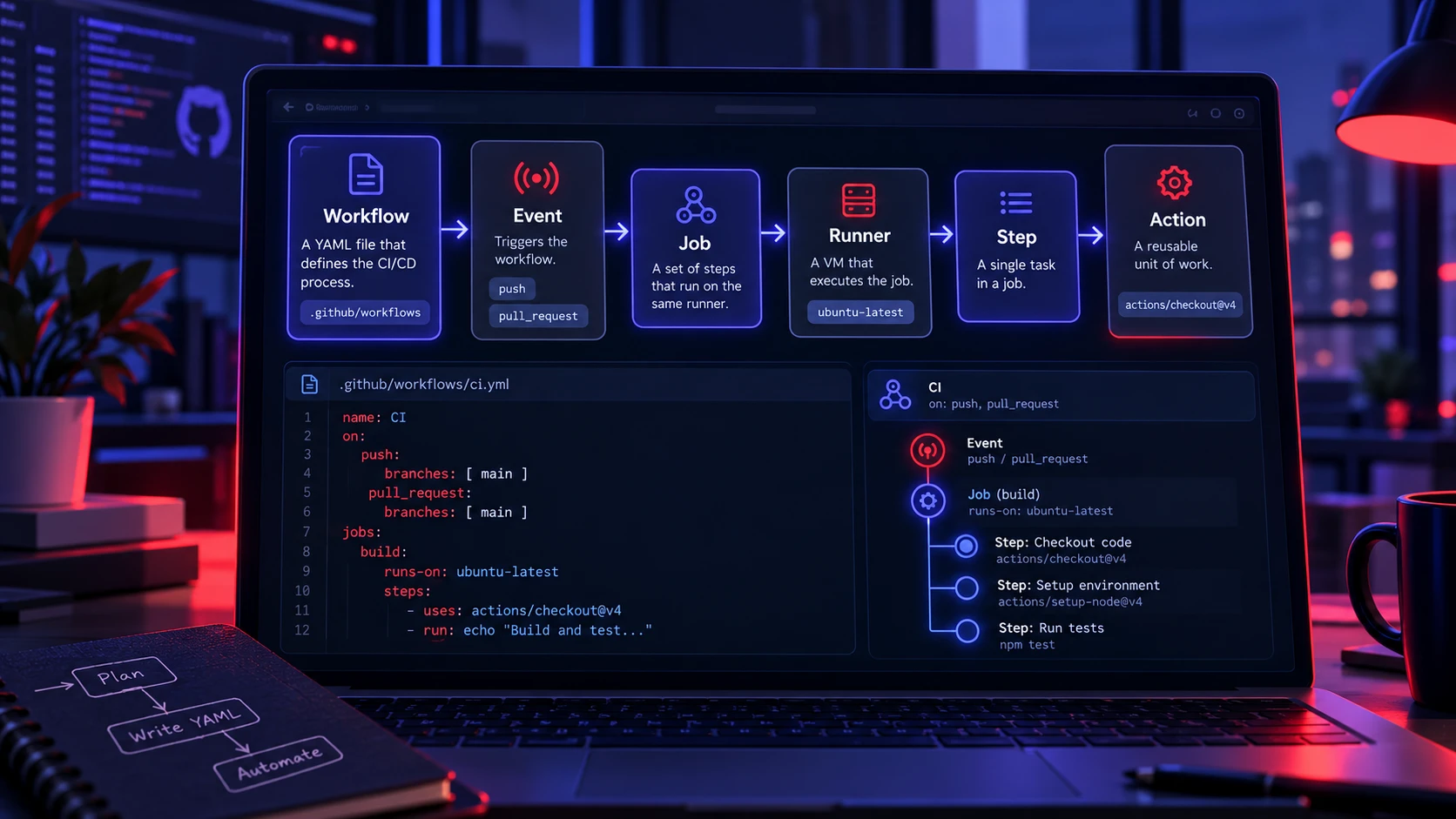Click "runs-on: ubuntu-latest" under Job (build)
1456x819 pixels.
1041,511
